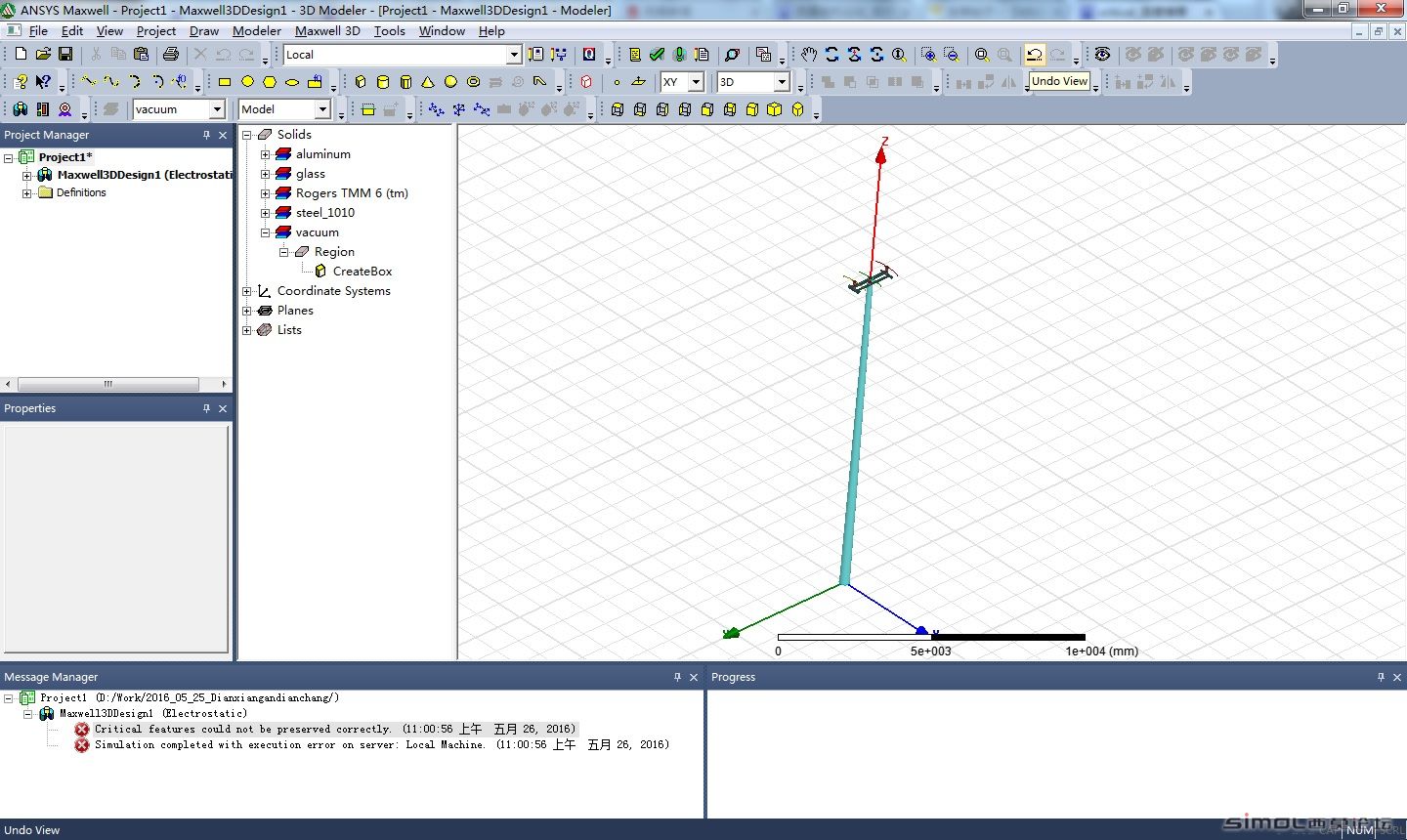Close the Message Manager panel

tap(694, 677)
